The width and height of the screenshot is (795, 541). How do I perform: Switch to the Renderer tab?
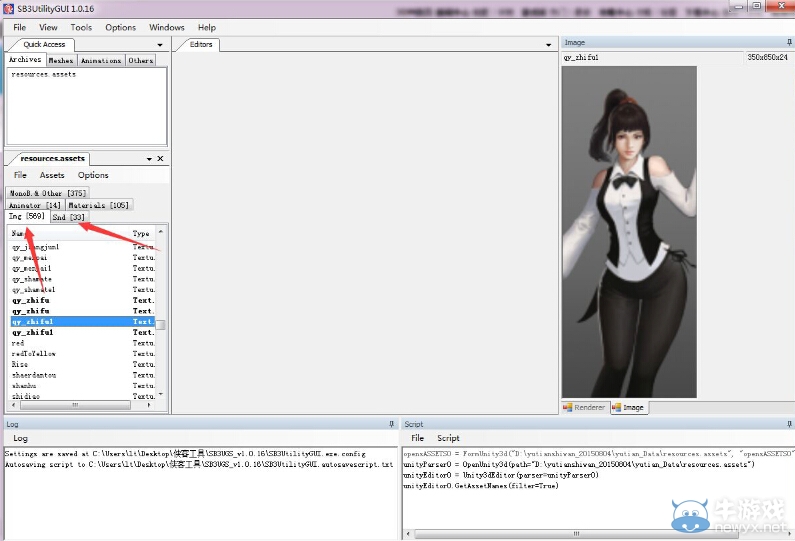pyautogui.click(x=585, y=407)
